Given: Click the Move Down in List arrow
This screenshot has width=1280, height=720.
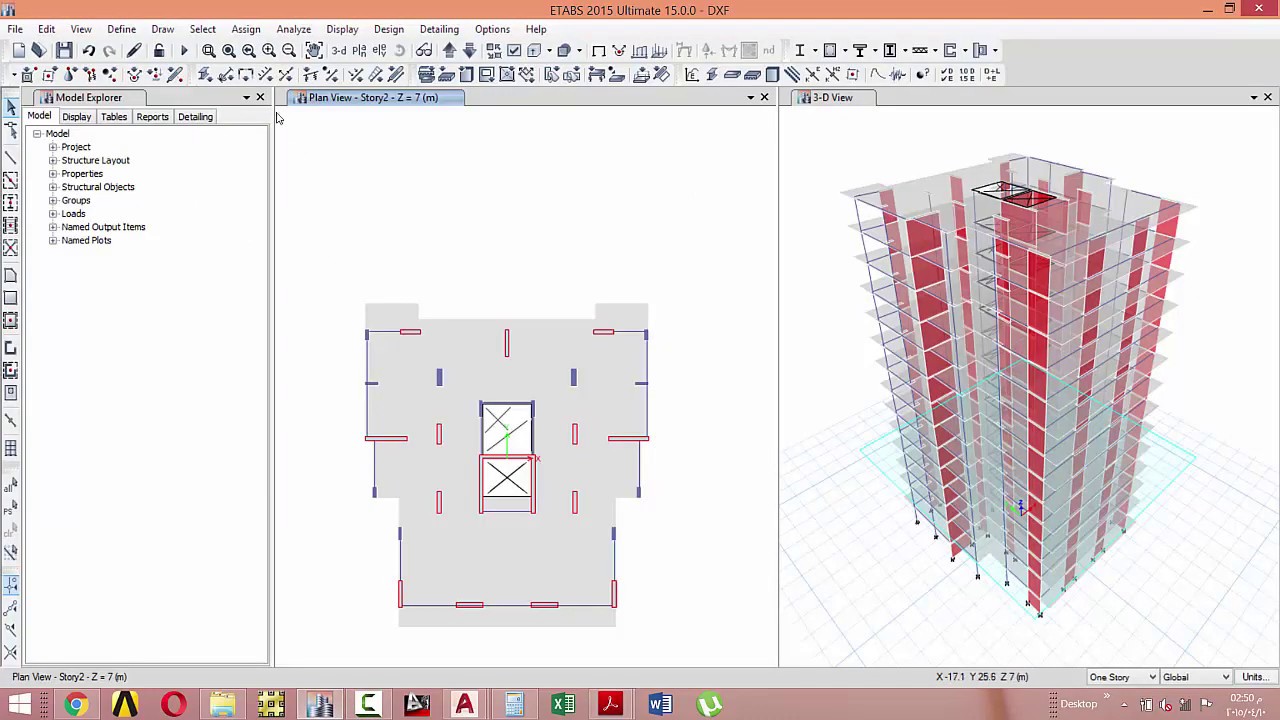Looking at the screenshot, I should click(469, 50).
